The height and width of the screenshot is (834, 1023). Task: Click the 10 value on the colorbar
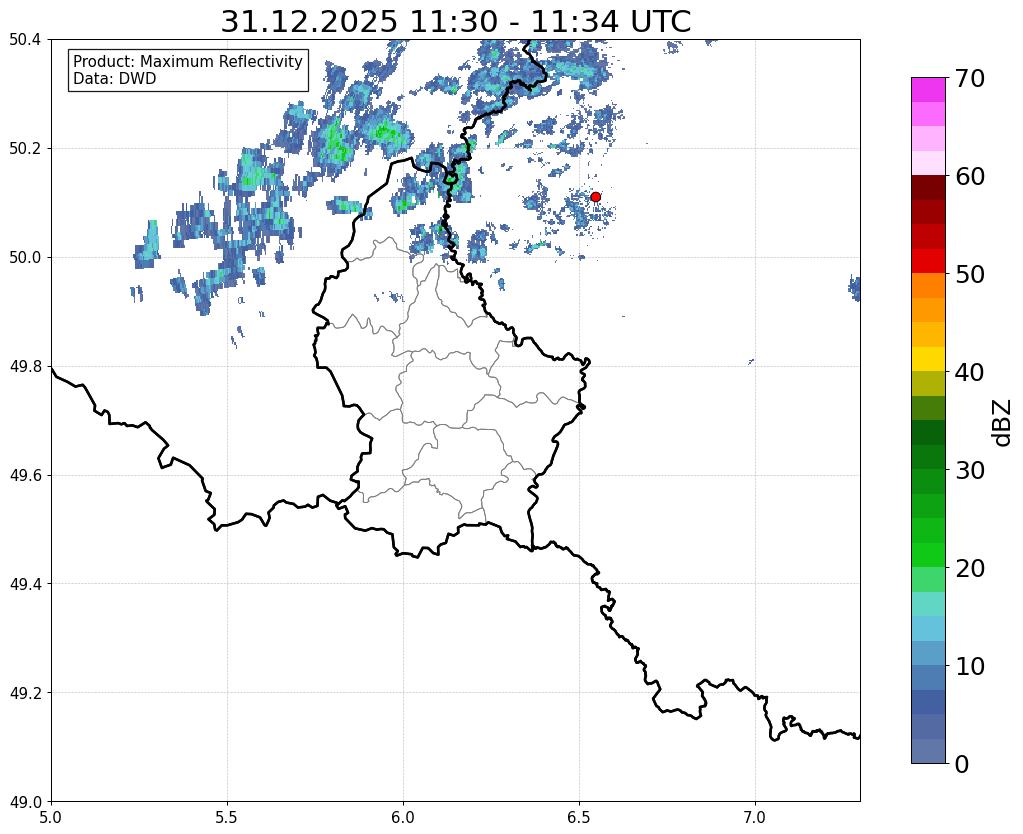[969, 666]
